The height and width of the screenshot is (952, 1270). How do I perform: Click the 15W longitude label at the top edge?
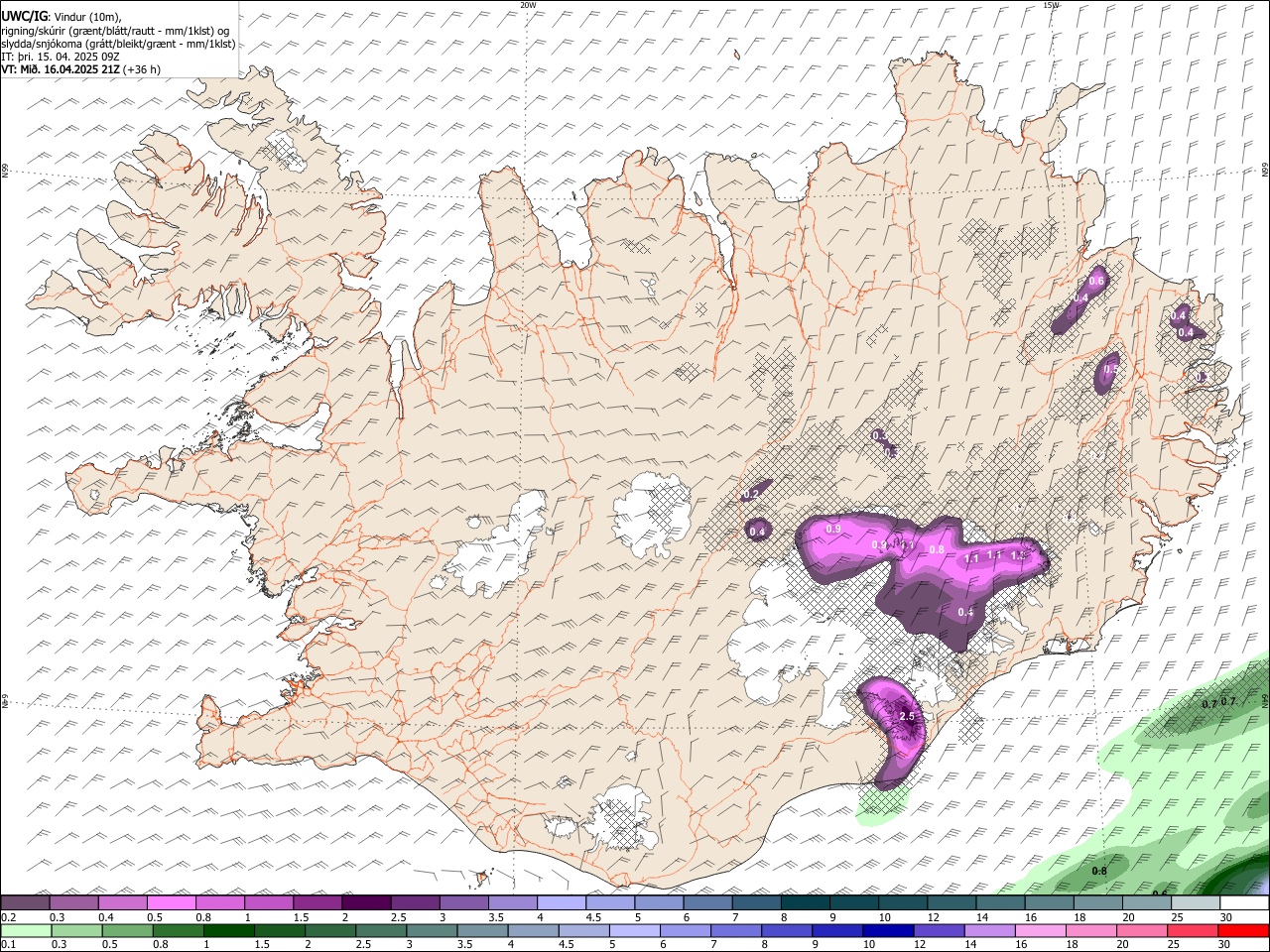click(x=1051, y=5)
